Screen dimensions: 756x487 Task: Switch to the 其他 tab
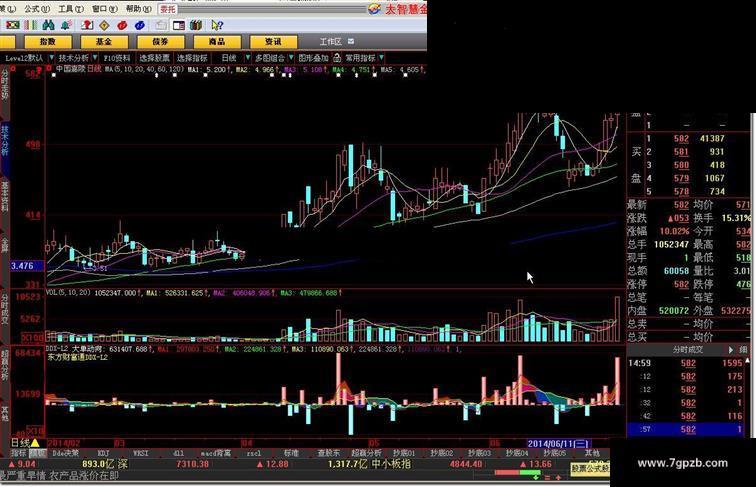(592, 453)
